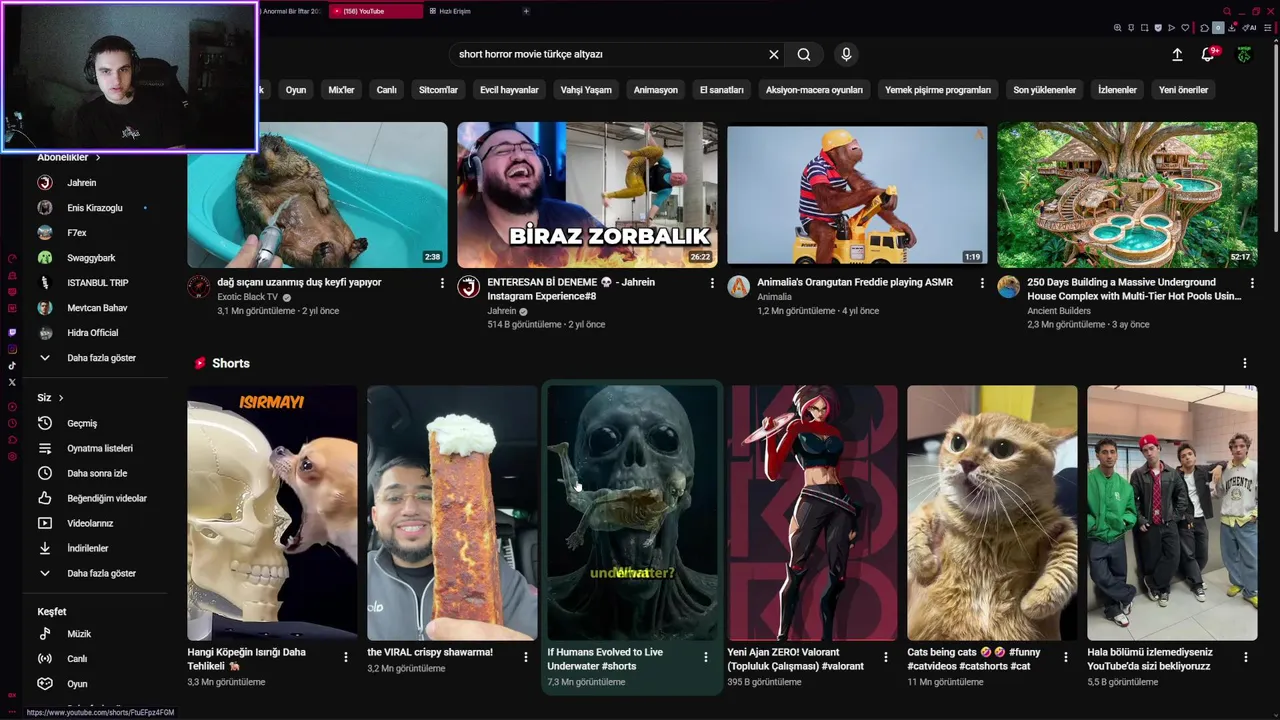Play the orangutan on truck thumbnail

pyautogui.click(x=857, y=195)
